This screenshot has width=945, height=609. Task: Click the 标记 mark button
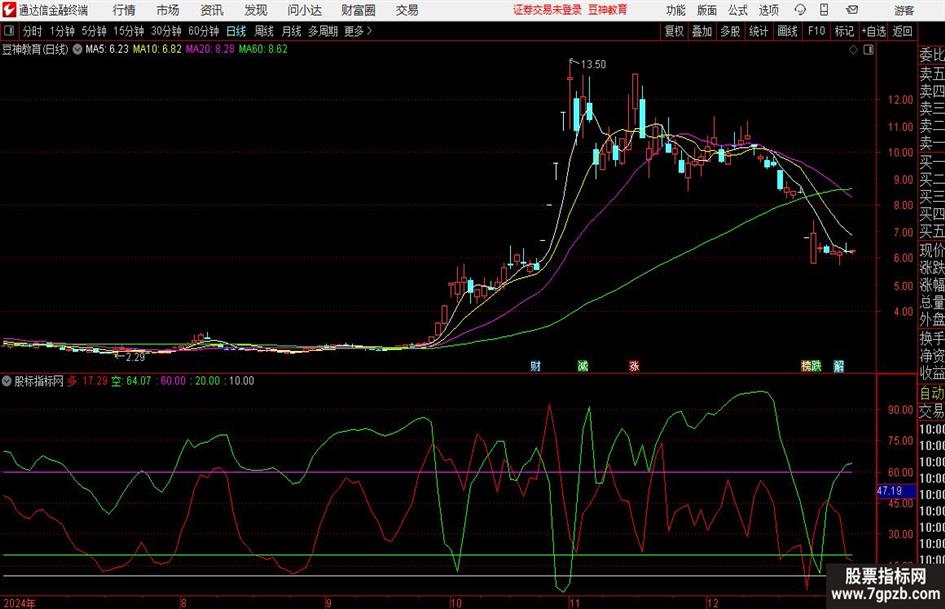[844, 31]
